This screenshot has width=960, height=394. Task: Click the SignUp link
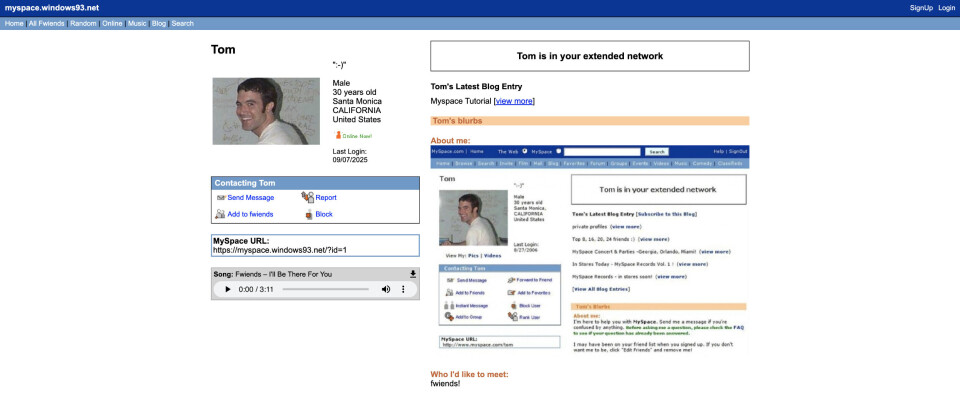coord(921,8)
